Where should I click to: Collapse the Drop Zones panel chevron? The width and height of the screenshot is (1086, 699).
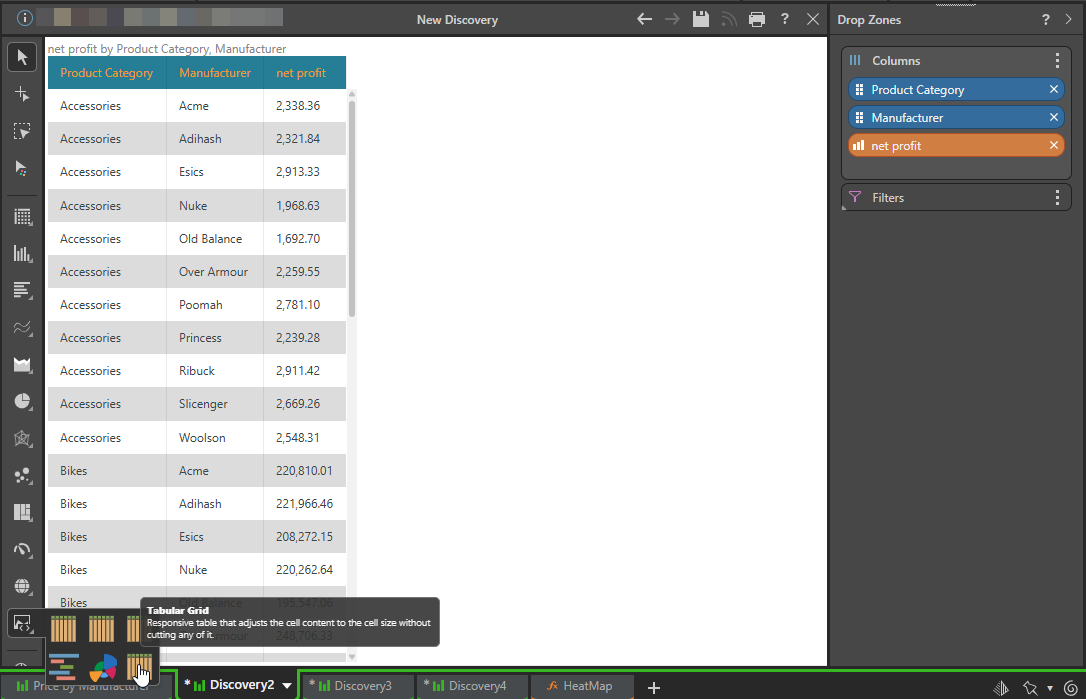pyautogui.click(x=1069, y=19)
